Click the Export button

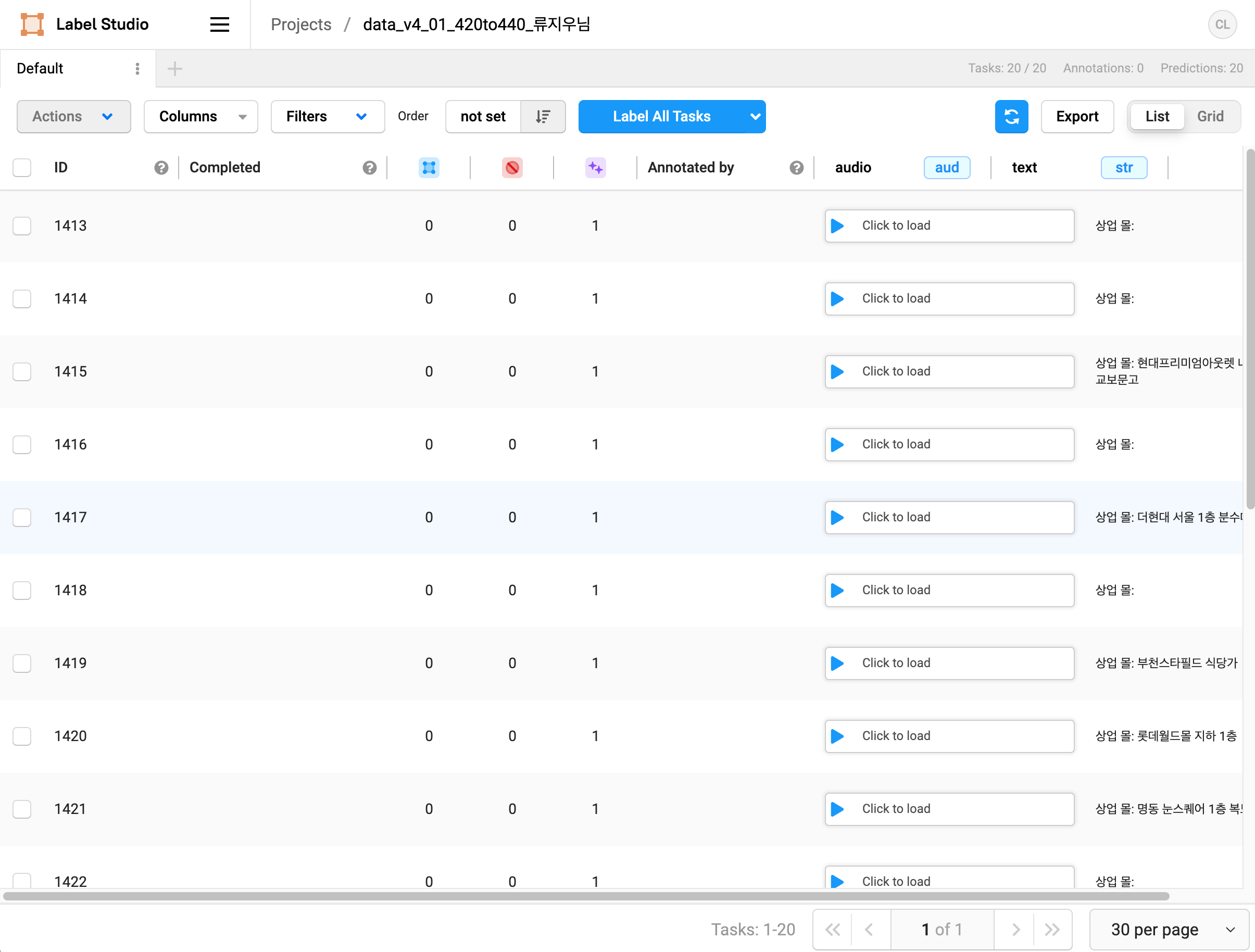(x=1077, y=116)
